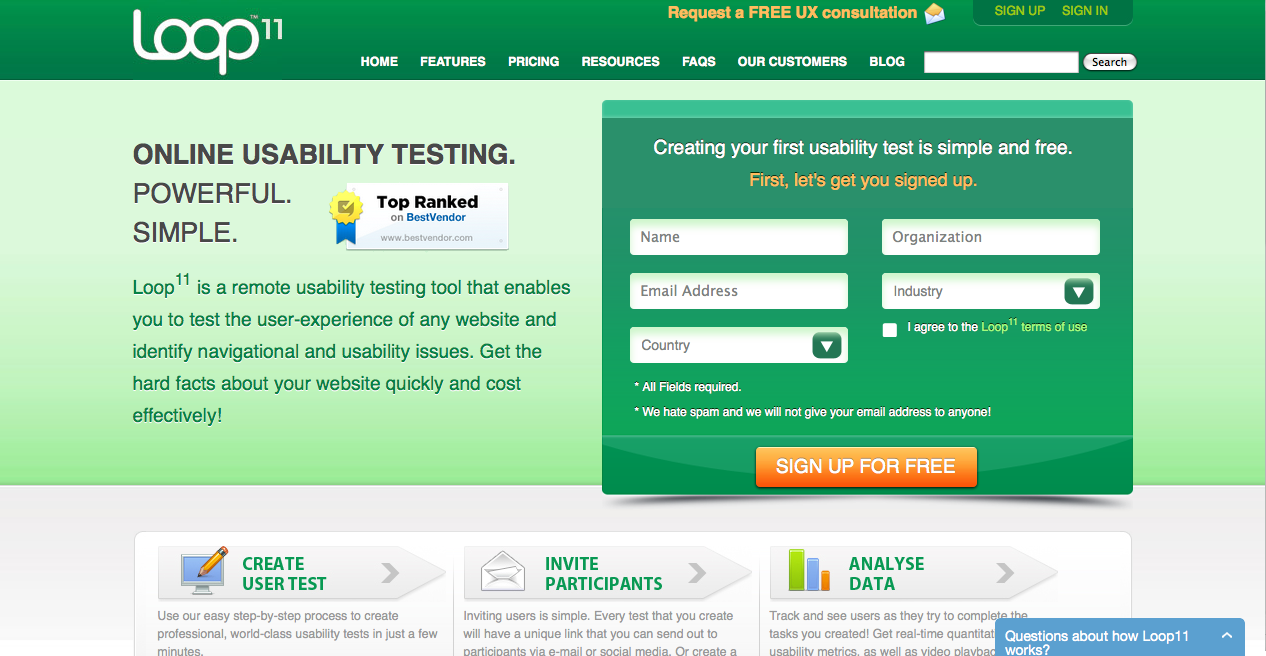The image size is (1266, 656).
Task: Click Request a FREE UX consultation link
Action: 792,13
